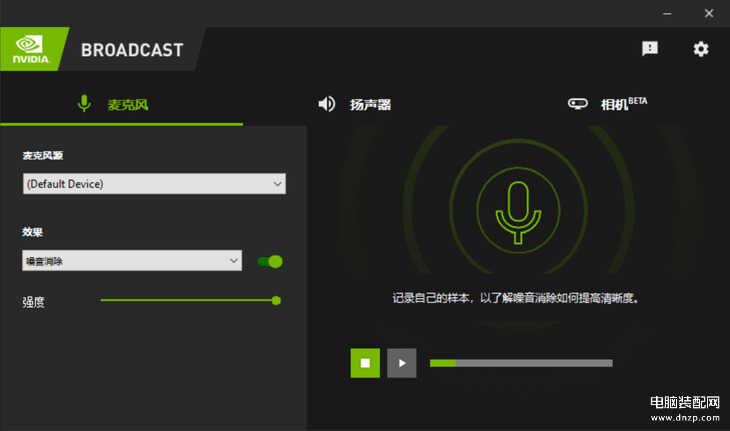Image resolution: width=730 pixels, height=431 pixels.
Task: Stop recording with the green square button
Action: tap(365, 363)
